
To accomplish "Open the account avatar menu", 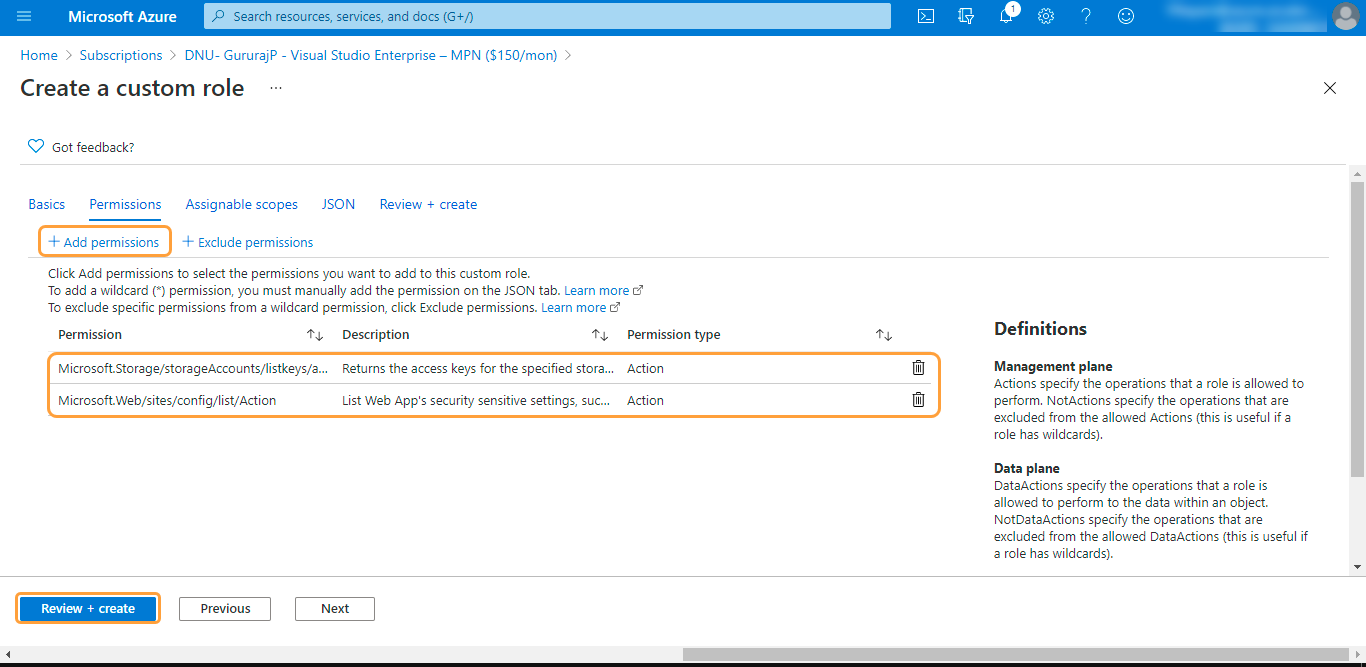I will pyautogui.click(x=1347, y=17).
